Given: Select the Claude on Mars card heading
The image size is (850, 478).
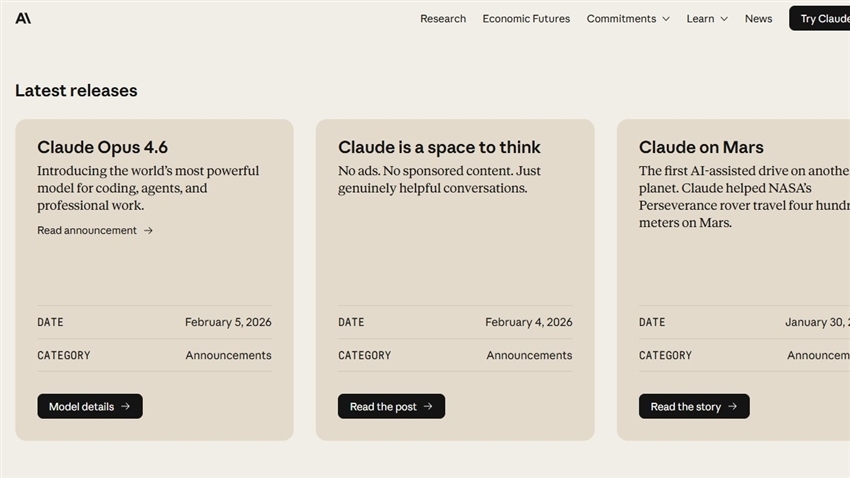Looking at the screenshot, I should 701,148.
